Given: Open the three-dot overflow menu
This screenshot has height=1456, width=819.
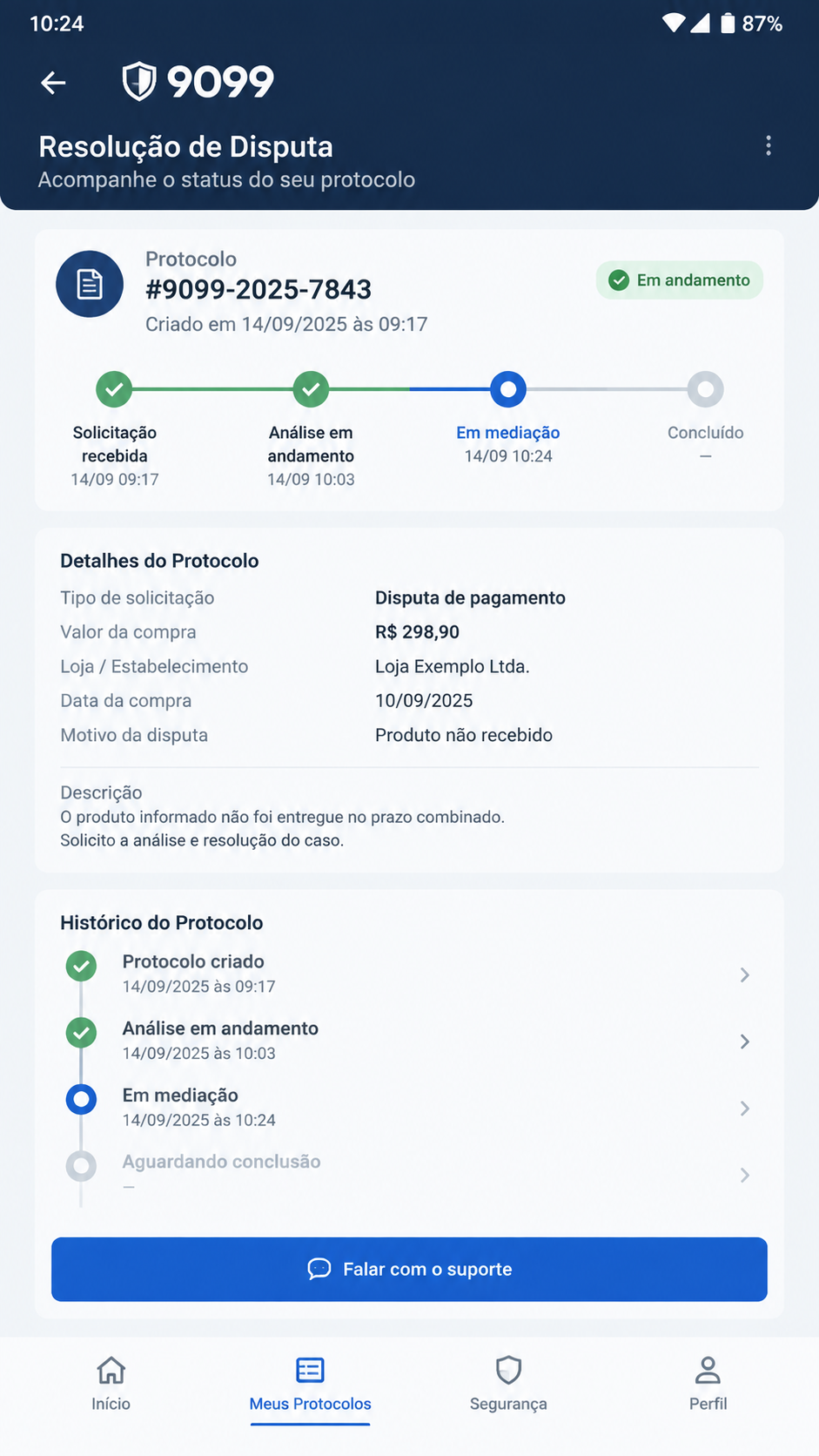Looking at the screenshot, I should point(768,145).
